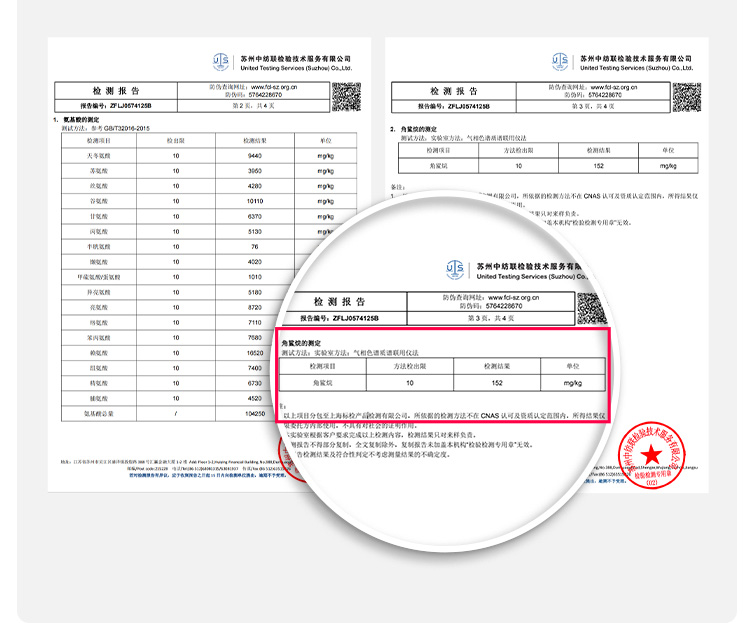
Task: Select the result value 5130
Action: [255, 232]
